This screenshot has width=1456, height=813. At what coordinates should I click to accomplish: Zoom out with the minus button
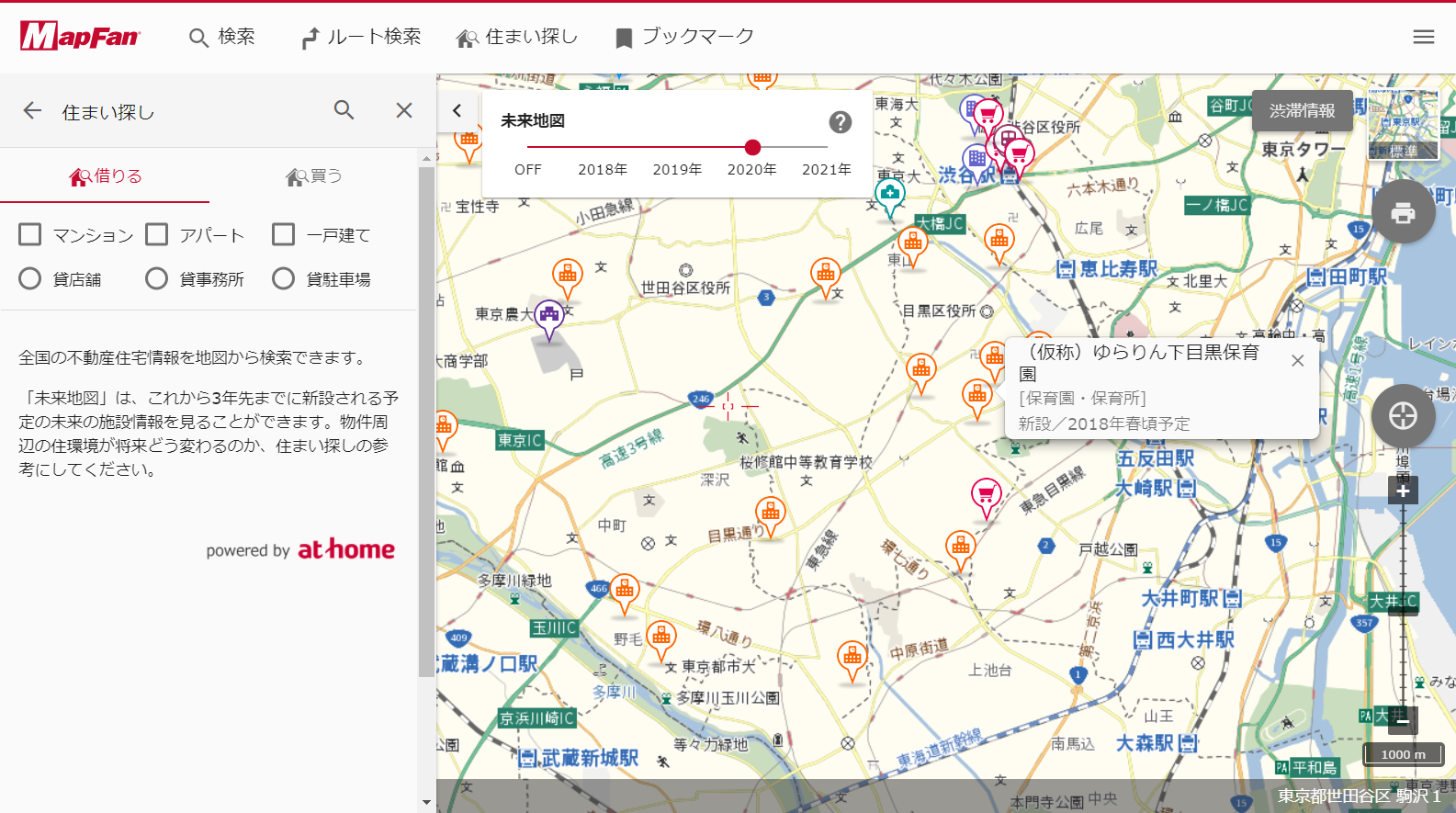(x=1403, y=721)
